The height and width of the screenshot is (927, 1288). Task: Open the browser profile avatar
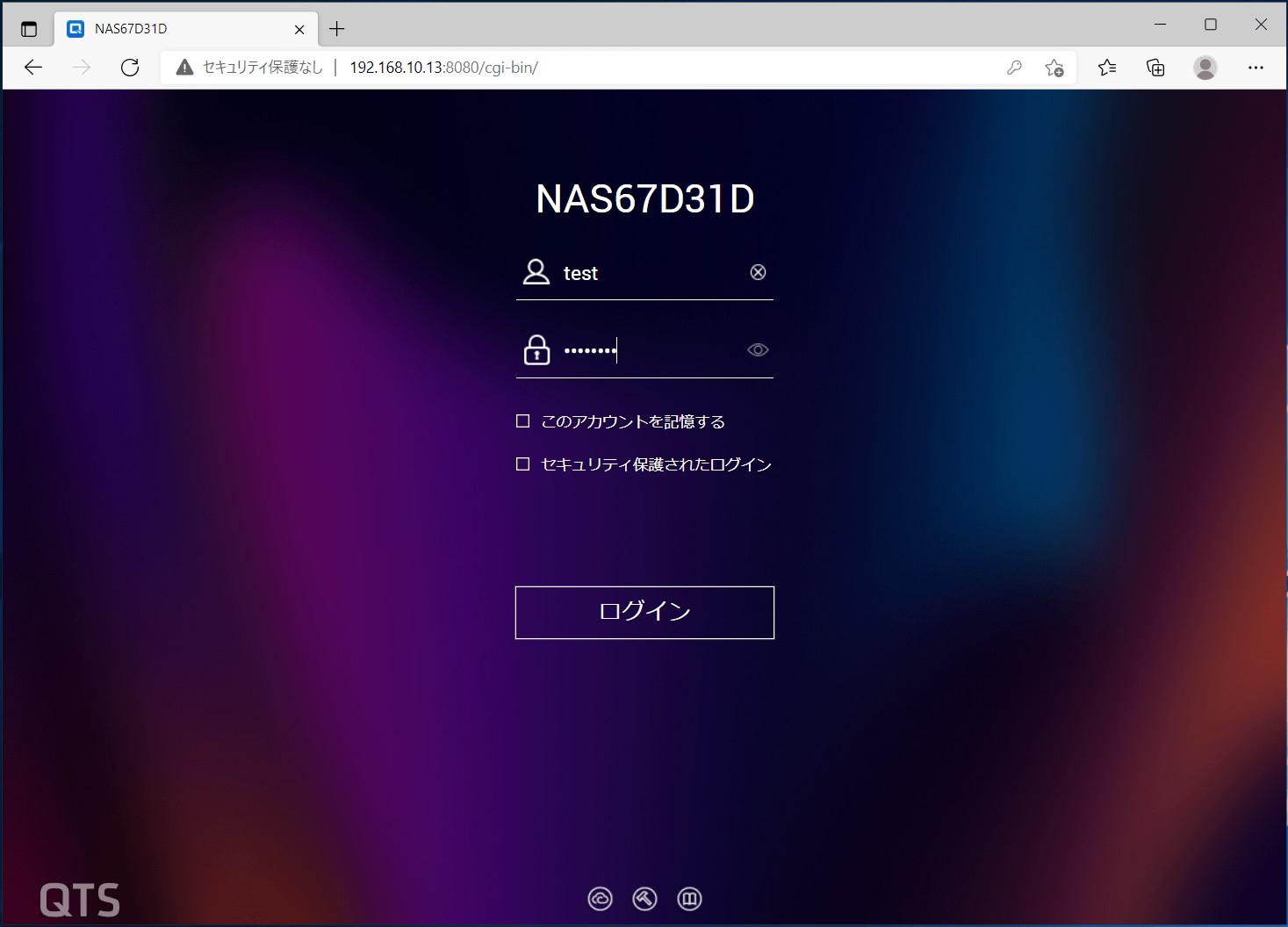click(1205, 68)
